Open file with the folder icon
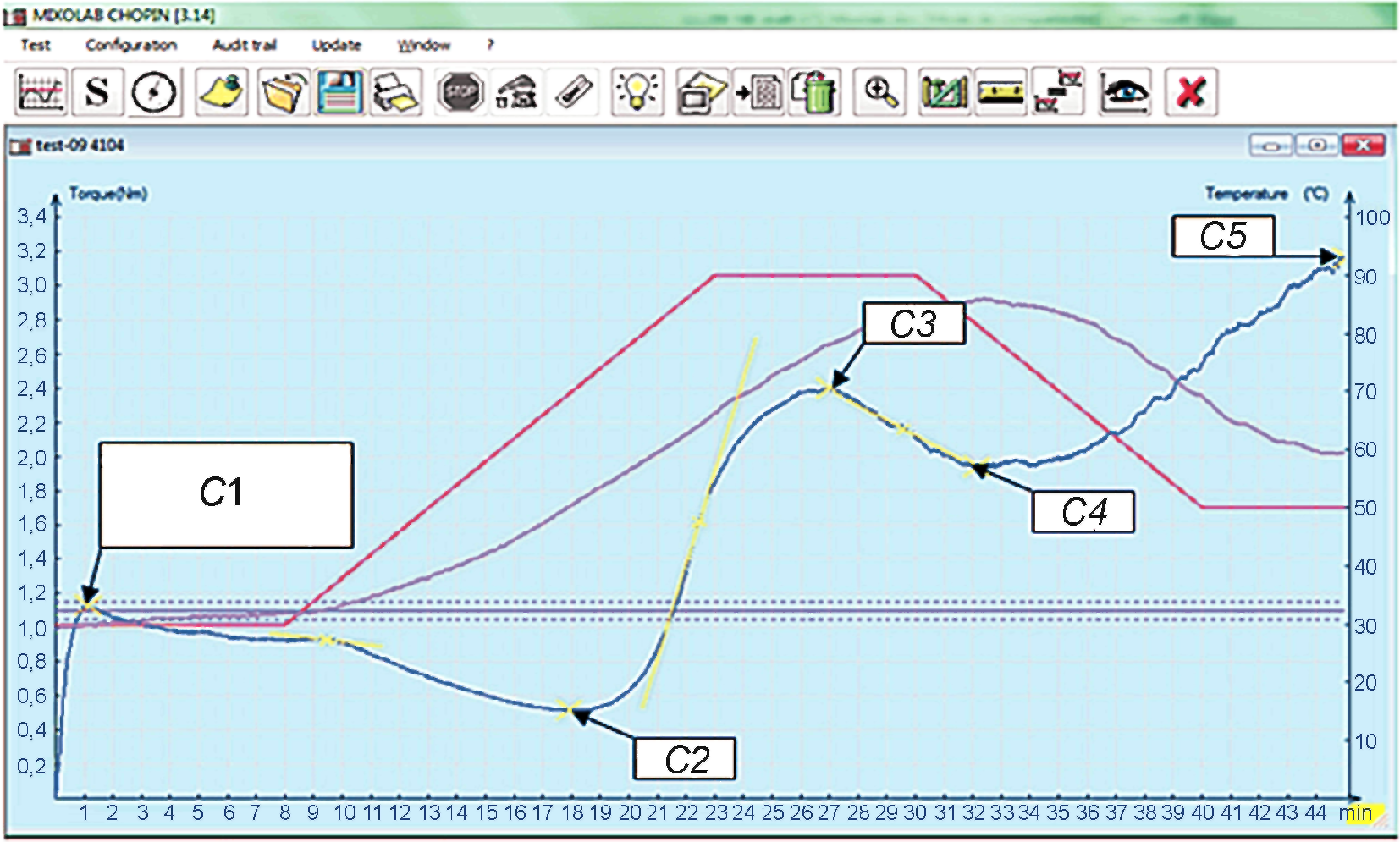 284,92
